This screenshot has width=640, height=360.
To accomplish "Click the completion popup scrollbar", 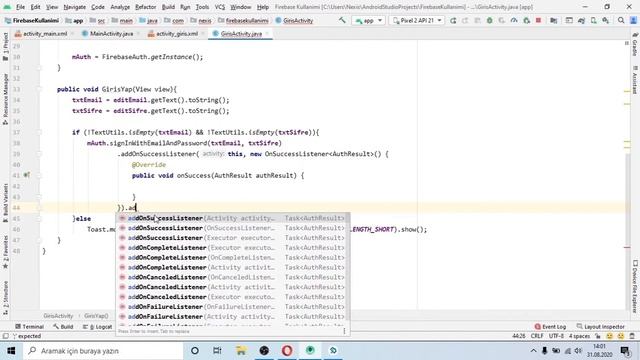I will point(348,267).
